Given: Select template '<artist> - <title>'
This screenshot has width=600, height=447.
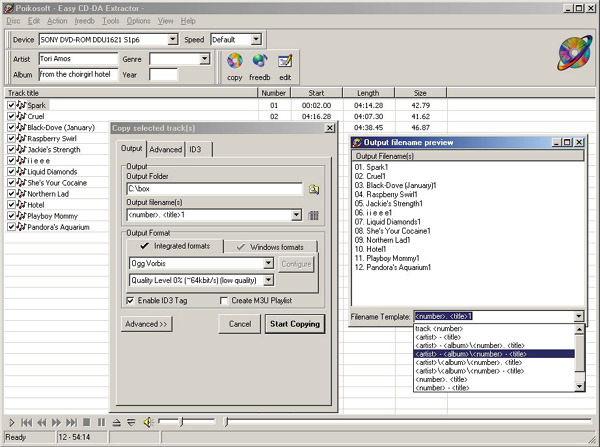Looking at the screenshot, I should click(x=438, y=337).
